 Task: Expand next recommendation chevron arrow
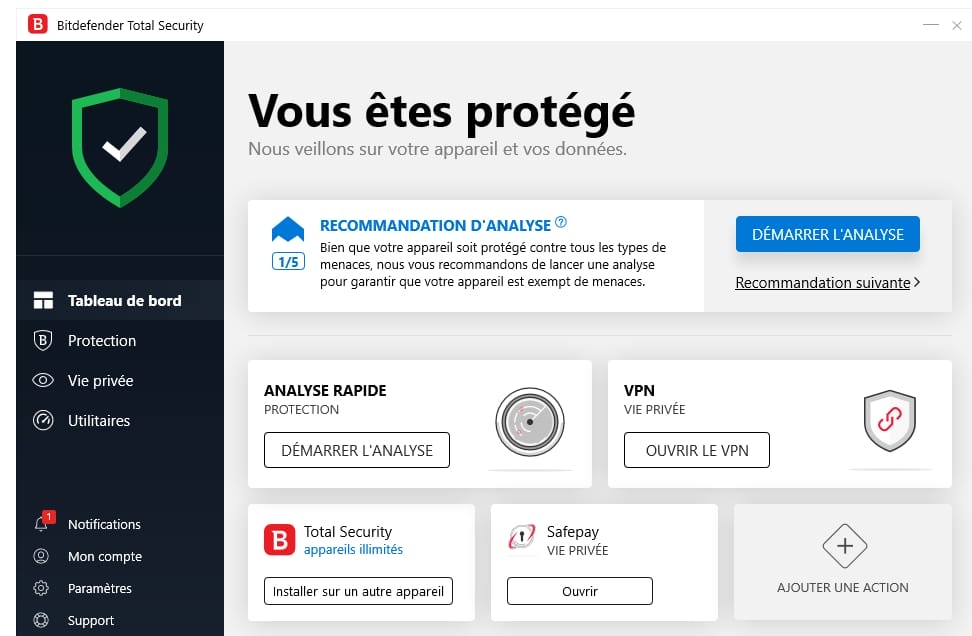pos(917,282)
